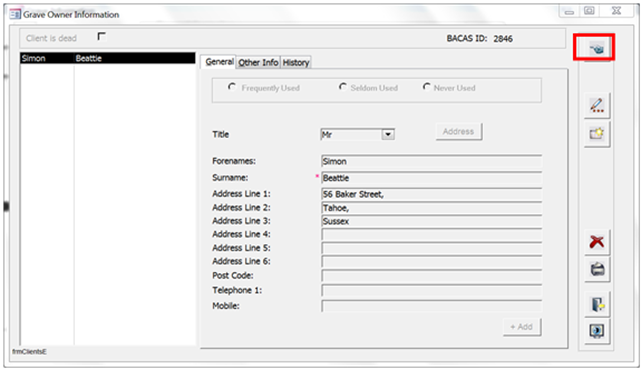Click the pointing-hand icon button
Viewport: 641px width, 370px height.
click(x=597, y=49)
